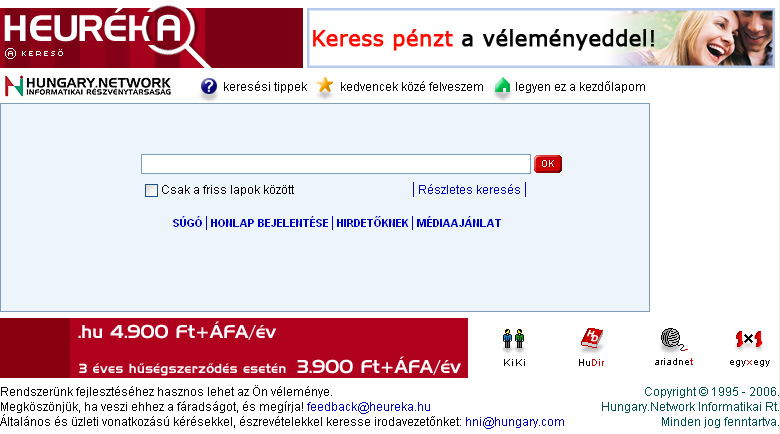Submit search with the red OK button
The image size is (780, 434).
click(548, 164)
